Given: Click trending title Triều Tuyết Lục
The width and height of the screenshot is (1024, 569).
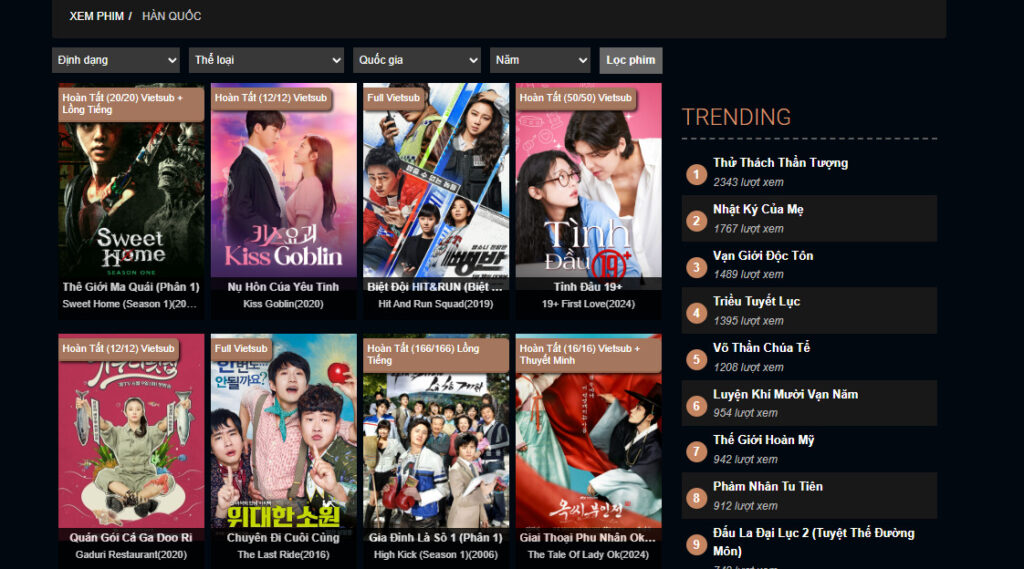Looking at the screenshot, I should pyautogui.click(x=756, y=301).
